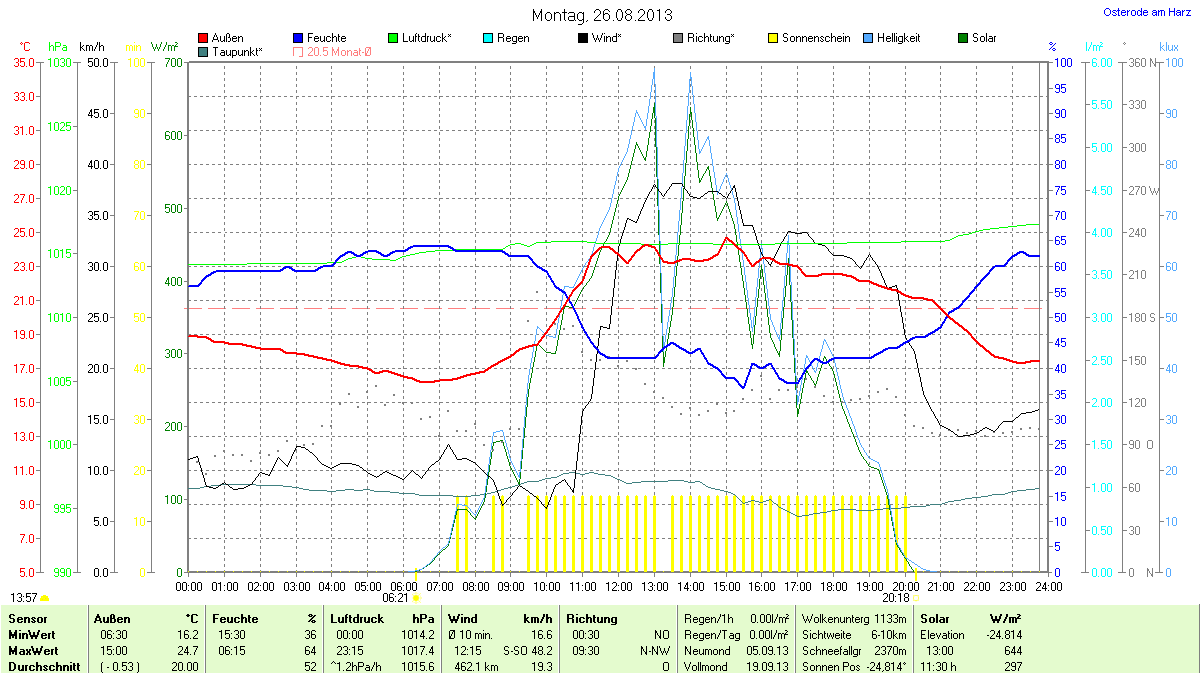Click the blue Feuchte legend swatch
This screenshot has height=673, width=1200.
pos(299,38)
